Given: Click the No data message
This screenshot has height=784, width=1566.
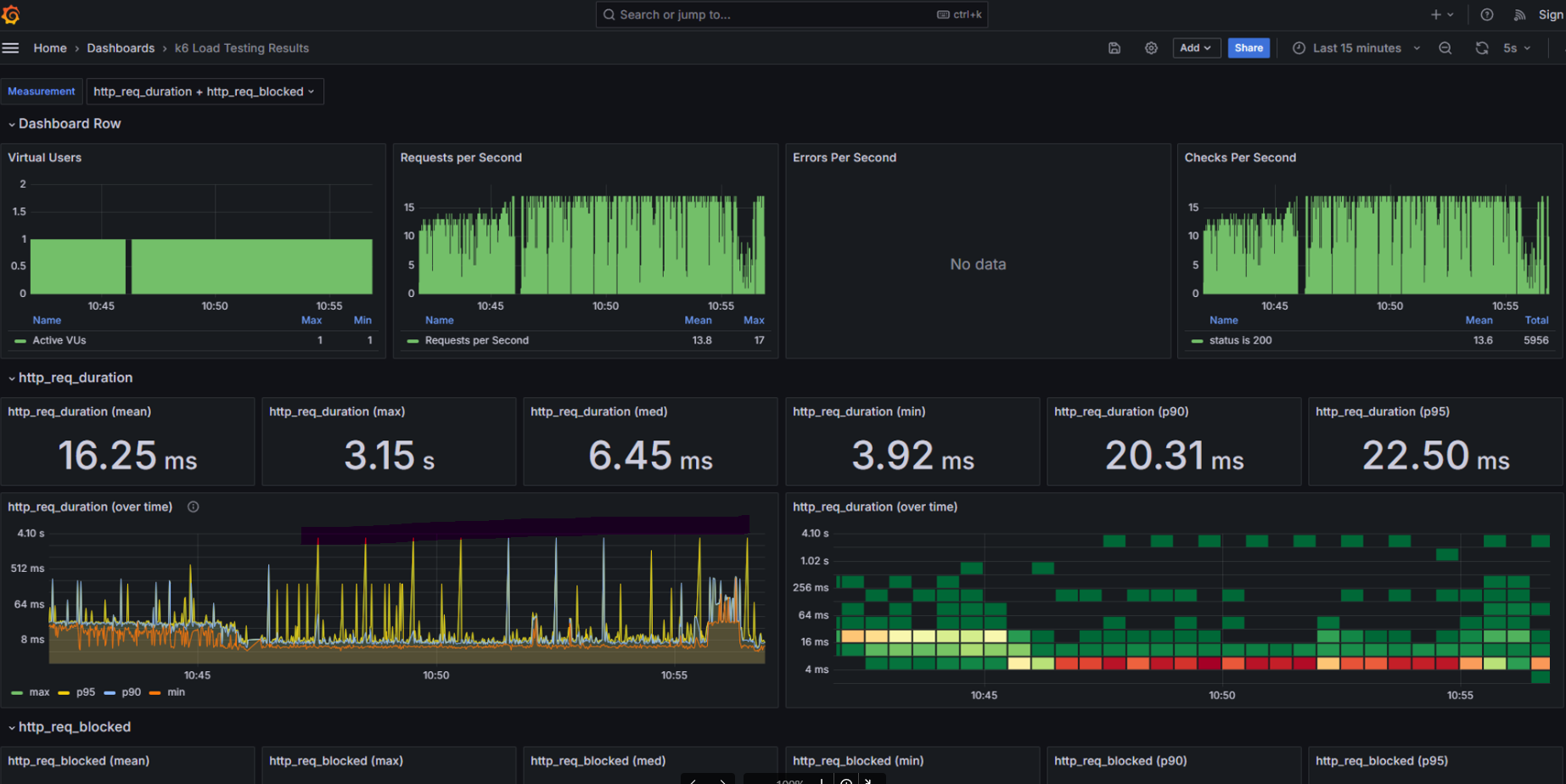Looking at the screenshot, I should pos(978,265).
